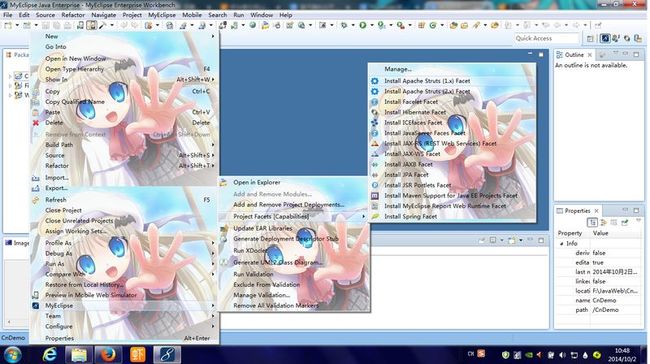This screenshot has height=364, width=650.
Task: Expand the New submenu arrow
Action: pyautogui.click(x=213, y=36)
